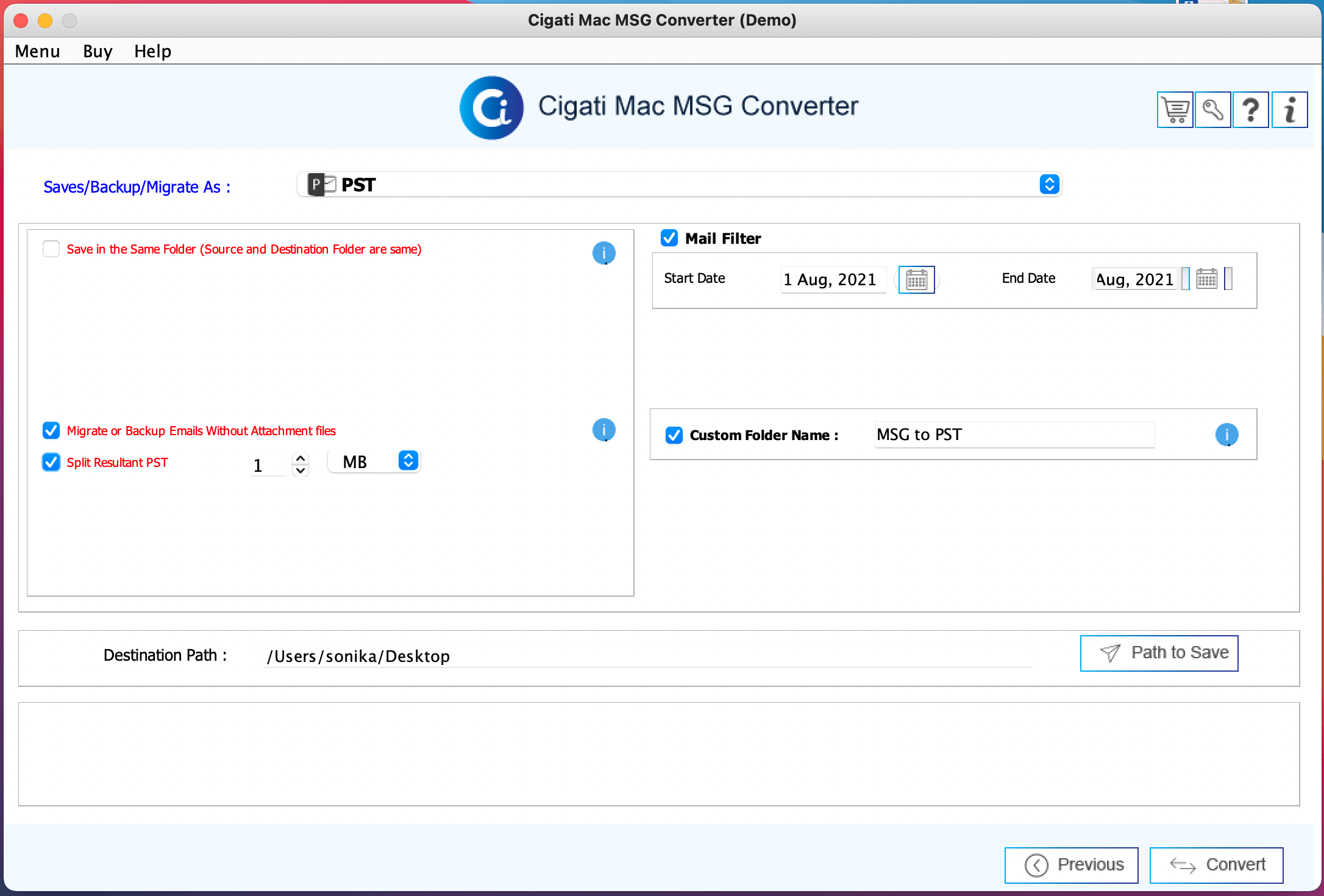Open the question mark help icon

(x=1250, y=110)
